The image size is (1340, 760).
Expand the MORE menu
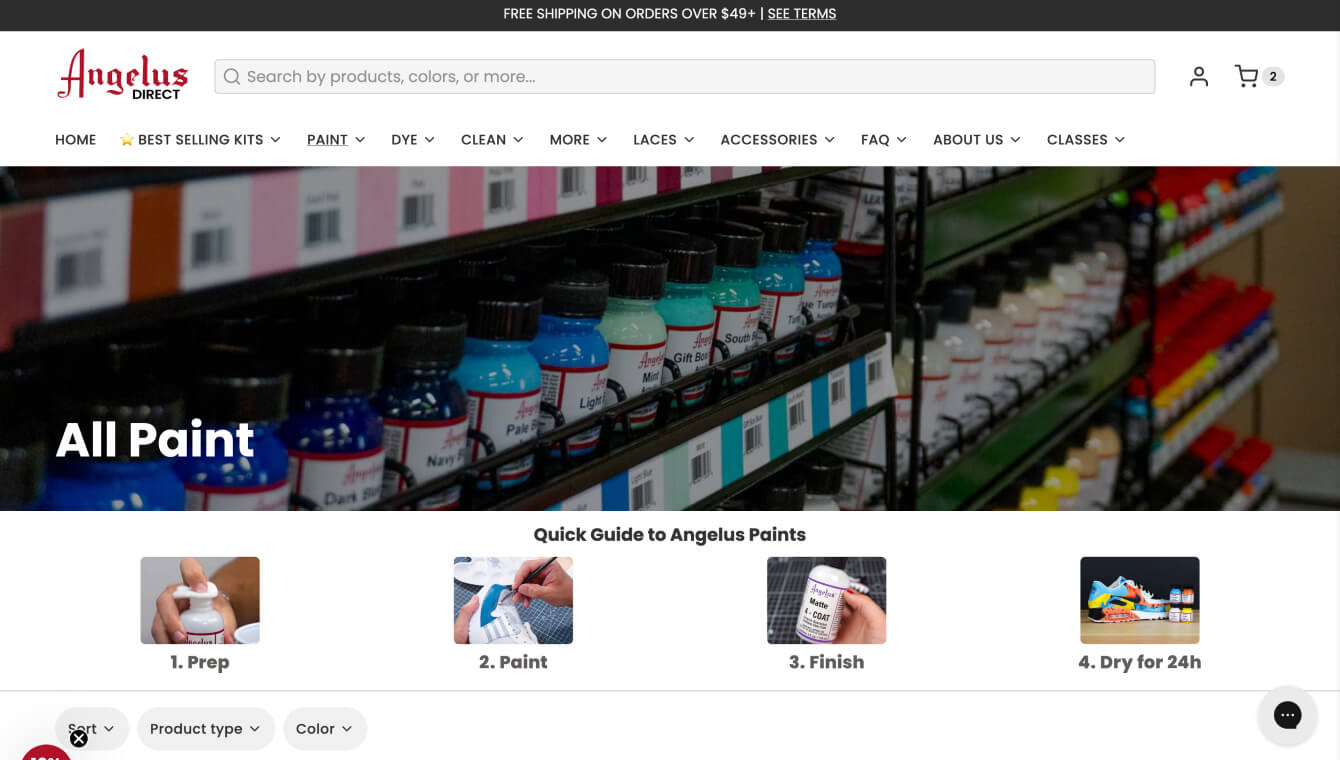578,140
